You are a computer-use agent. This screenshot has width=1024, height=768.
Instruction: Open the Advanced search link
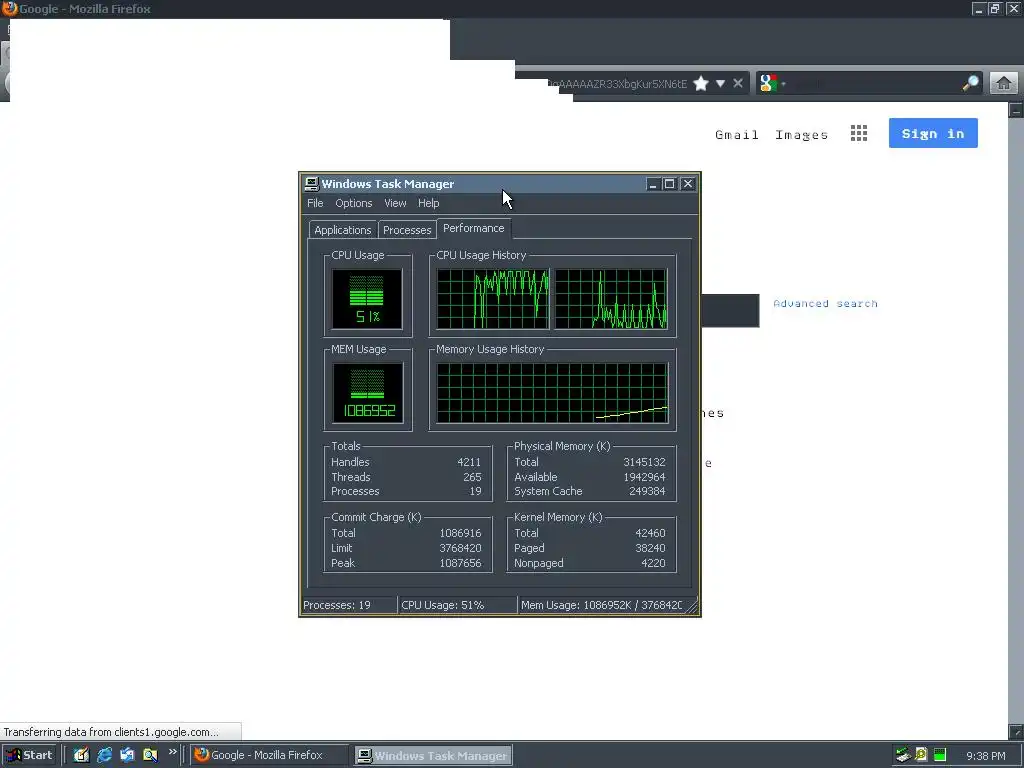(825, 304)
